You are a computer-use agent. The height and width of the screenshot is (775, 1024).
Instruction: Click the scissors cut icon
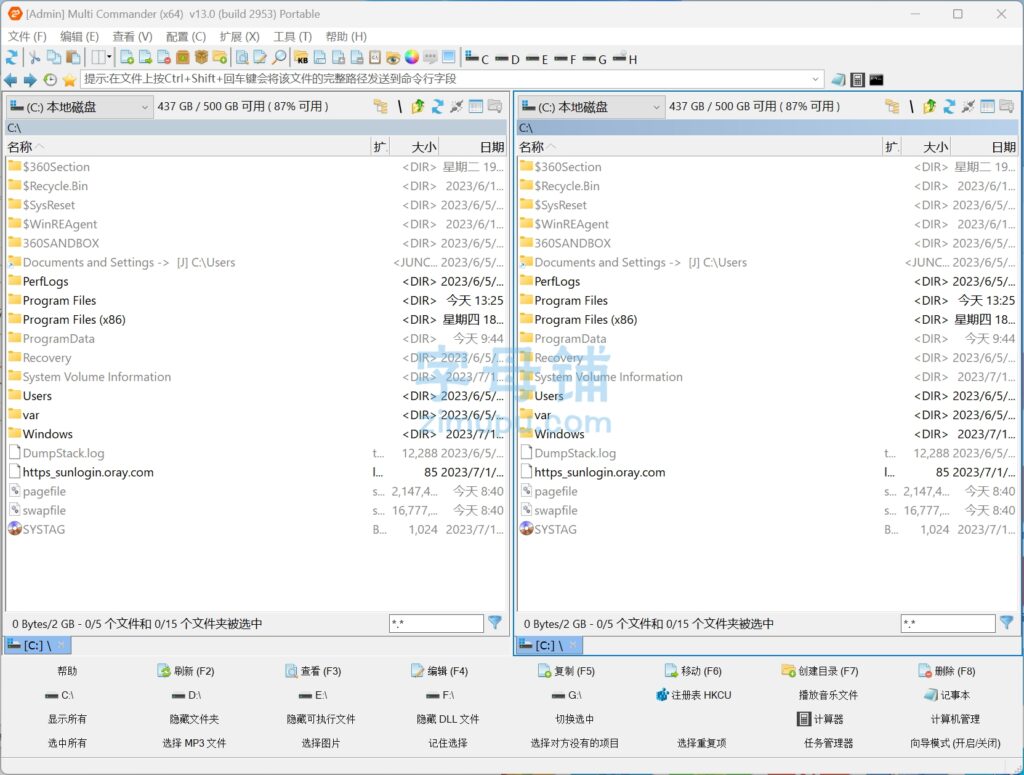pyautogui.click(x=35, y=57)
